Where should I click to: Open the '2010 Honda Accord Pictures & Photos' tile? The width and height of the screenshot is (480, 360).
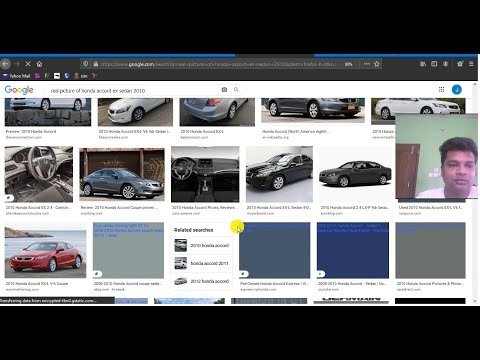click(x=430, y=250)
